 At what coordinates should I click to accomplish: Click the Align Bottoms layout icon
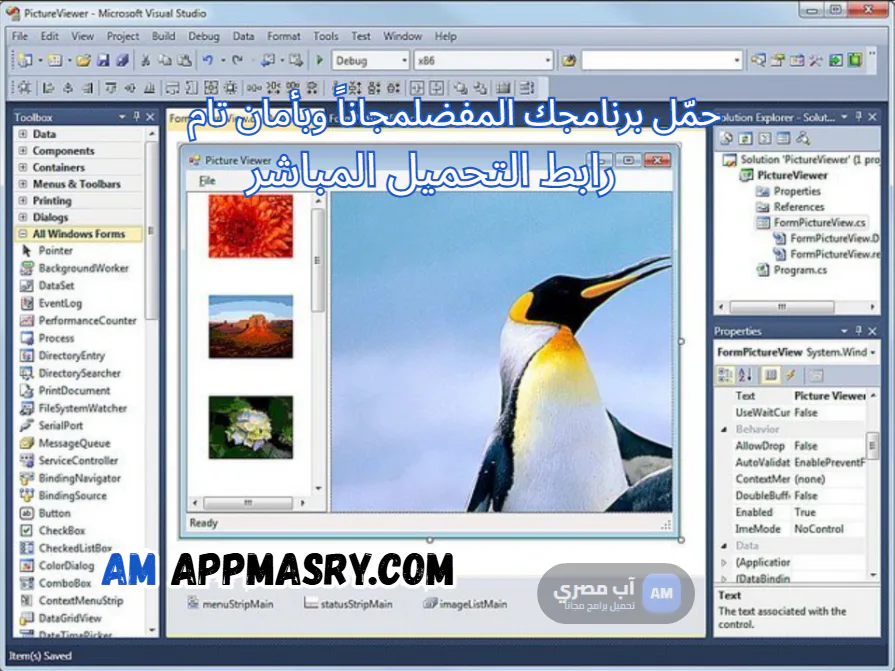tap(150, 88)
